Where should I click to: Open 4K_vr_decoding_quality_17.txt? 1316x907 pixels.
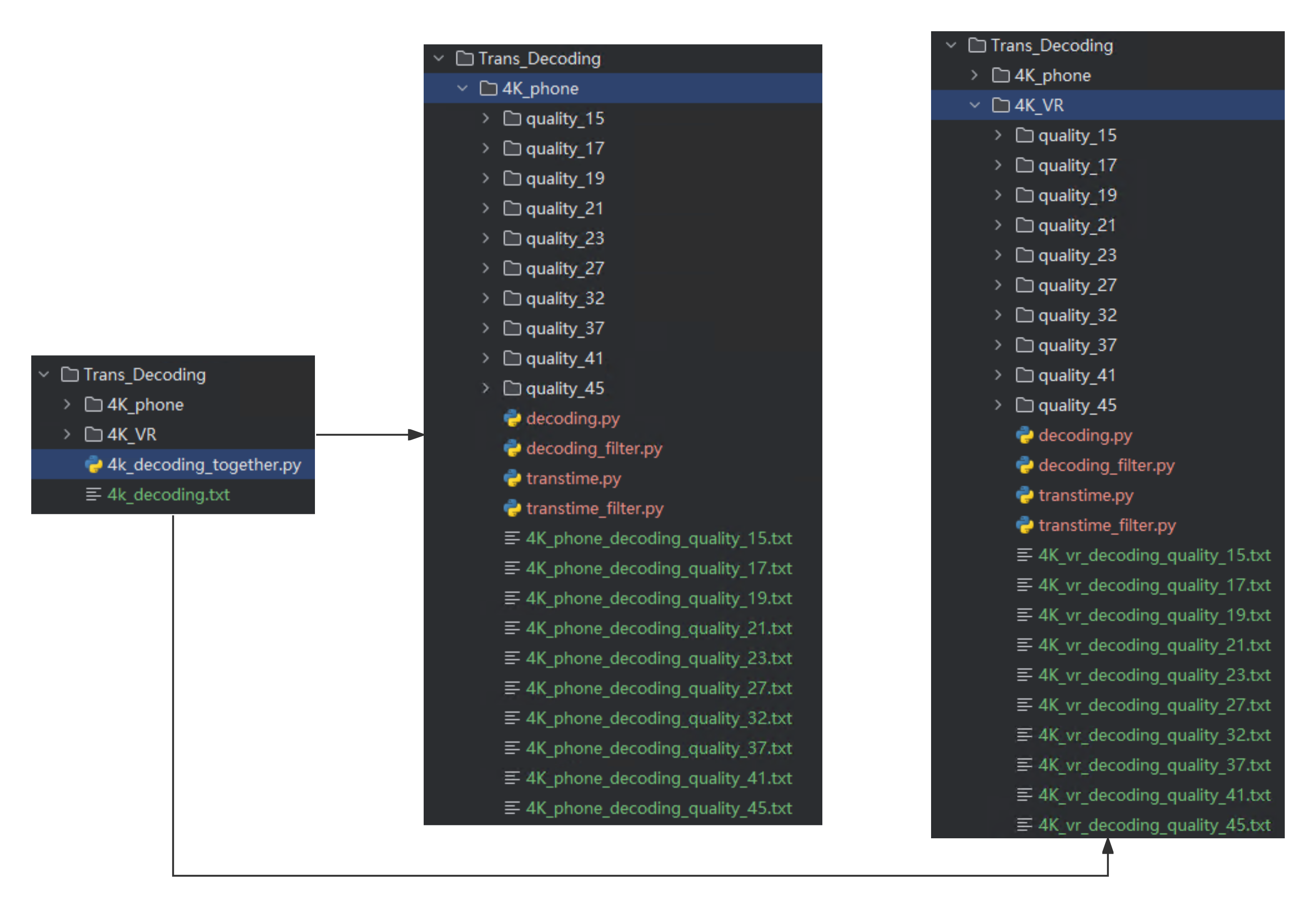[x=1154, y=586]
